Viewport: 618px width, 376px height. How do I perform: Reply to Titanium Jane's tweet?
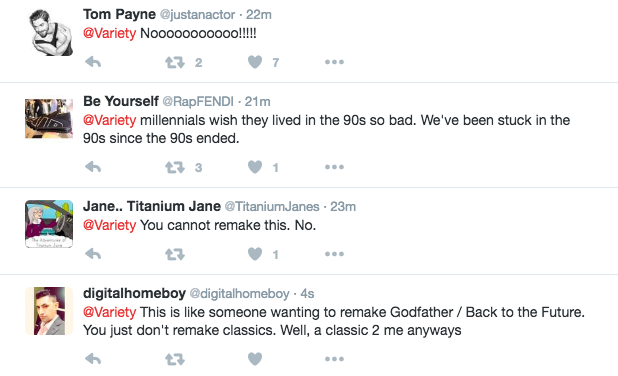pyautogui.click(x=93, y=254)
